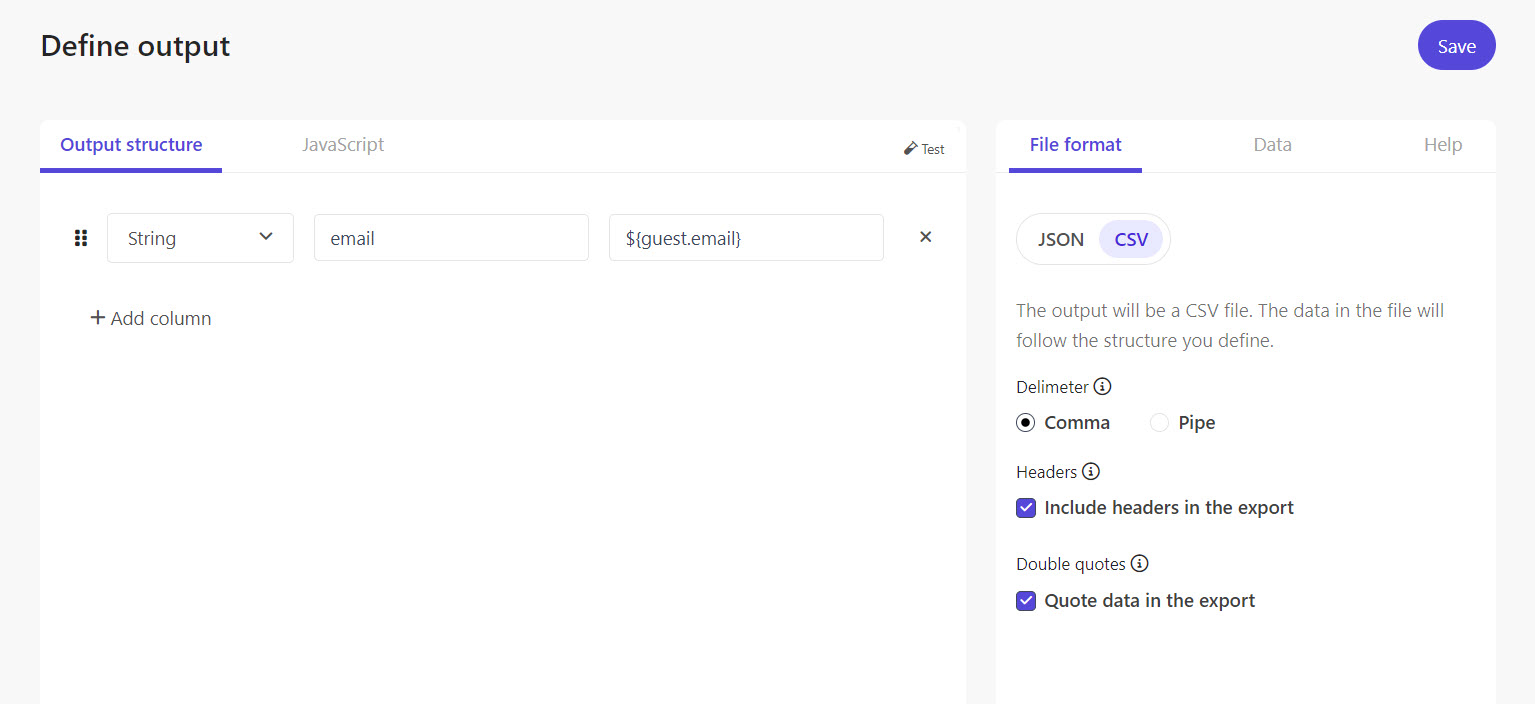Click the ${guest.email} value field
1535x704 pixels.
[746, 238]
